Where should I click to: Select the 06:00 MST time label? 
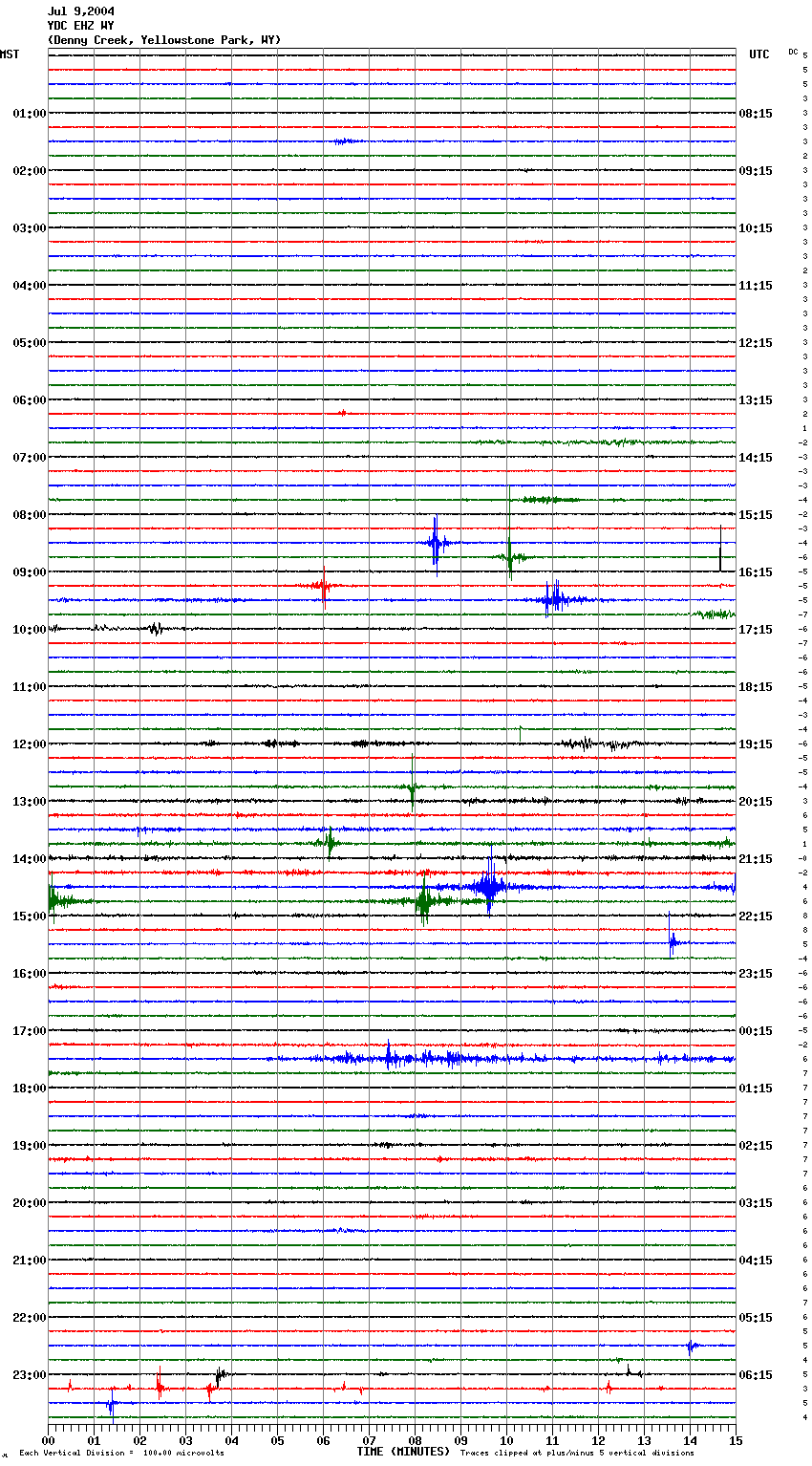click(29, 400)
